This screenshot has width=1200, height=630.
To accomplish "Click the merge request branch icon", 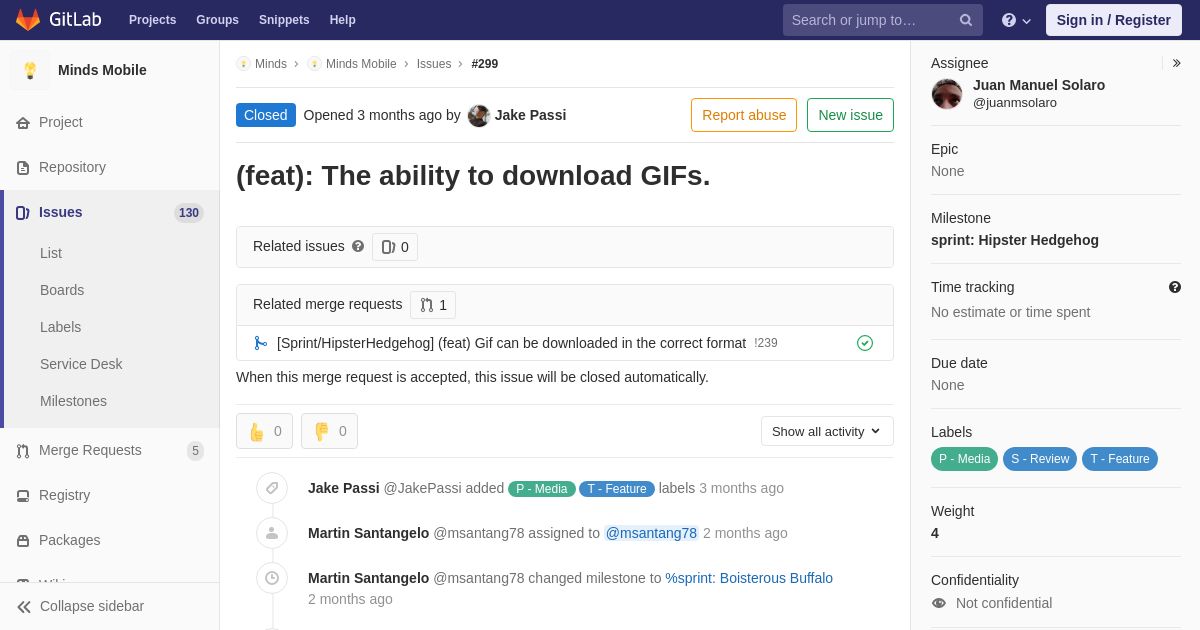I will 261,343.
